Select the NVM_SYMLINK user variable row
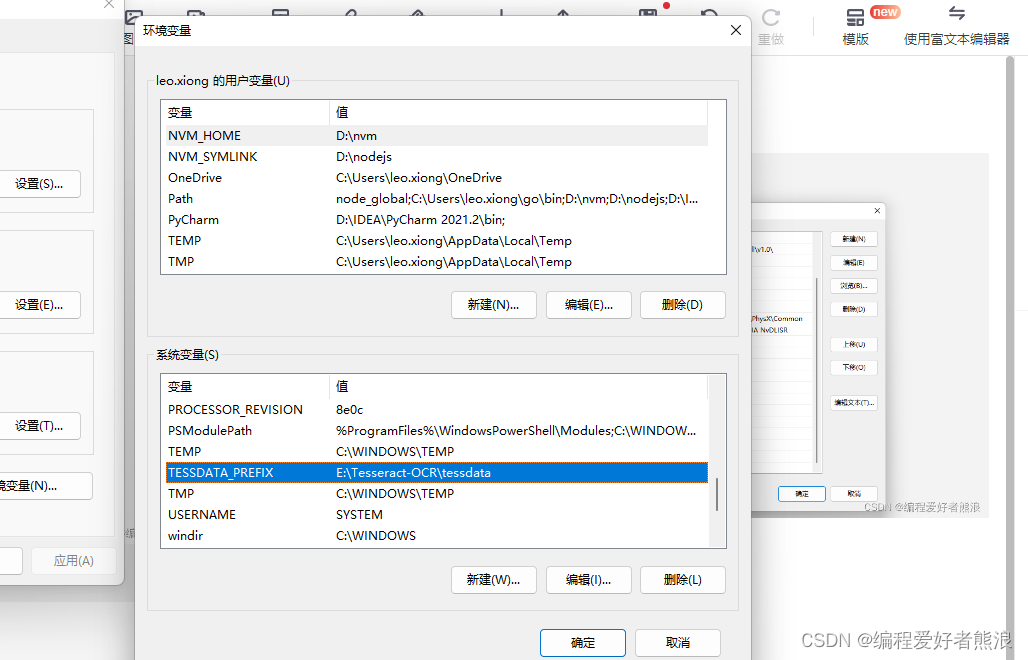Screen dimensions: 1028x660 pyautogui.click(x=437, y=157)
